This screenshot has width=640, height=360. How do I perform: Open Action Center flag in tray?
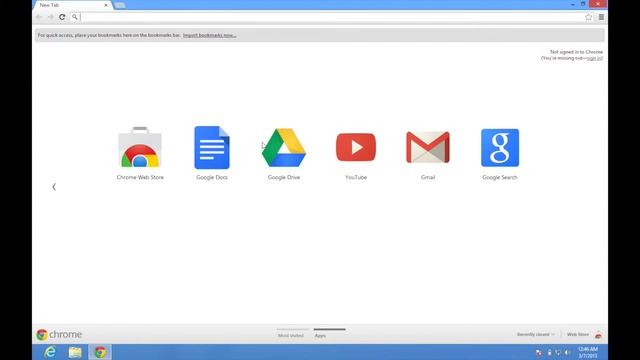pyautogui.click(x=539, y=352)
